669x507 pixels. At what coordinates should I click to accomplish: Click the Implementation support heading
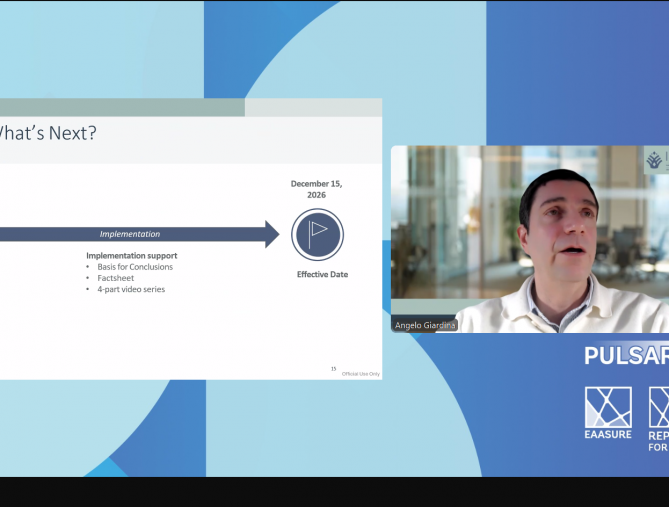point(131,256)
